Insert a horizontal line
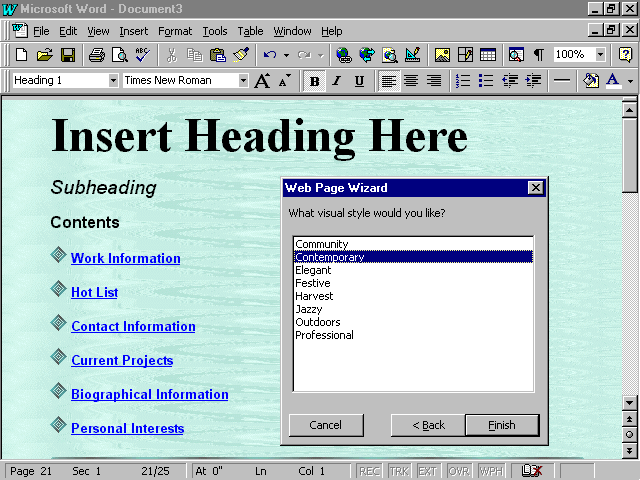Screen dimensions: 640x480 point(562,80)
